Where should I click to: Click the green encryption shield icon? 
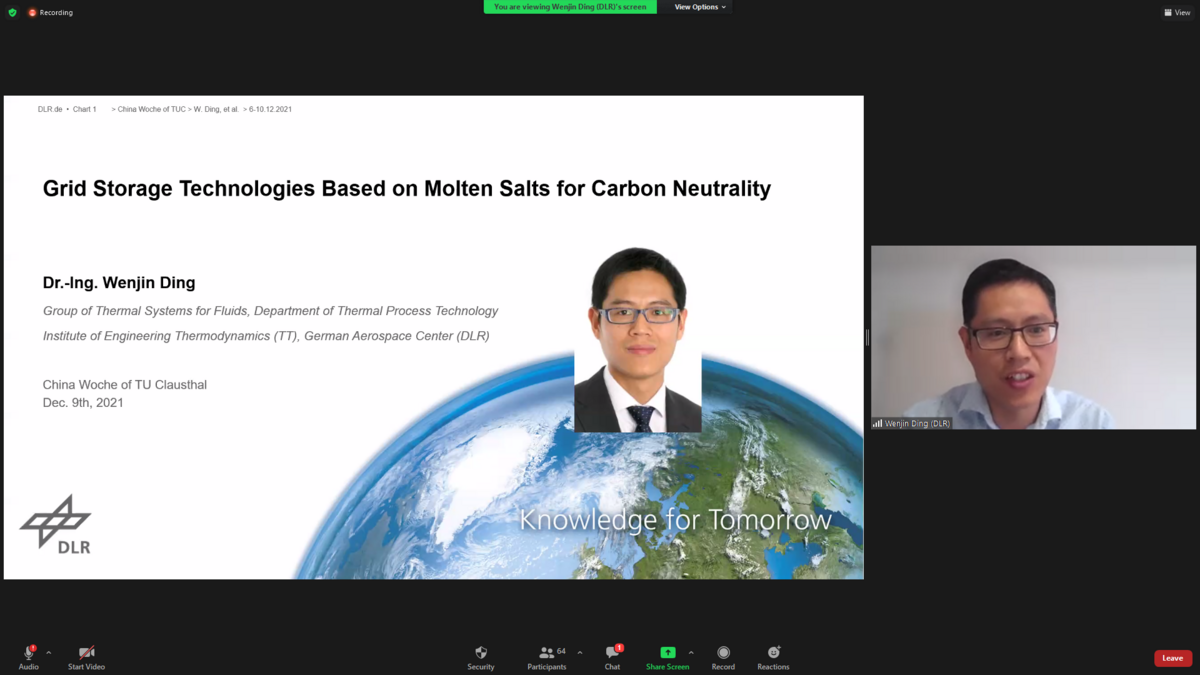pos(12,12)
